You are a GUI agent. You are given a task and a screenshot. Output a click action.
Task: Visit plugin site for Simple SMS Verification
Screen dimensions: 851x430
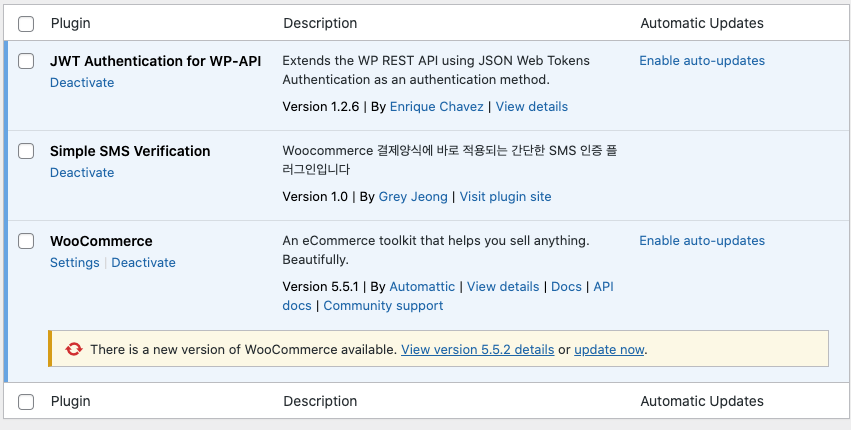(x=505, y=197)
